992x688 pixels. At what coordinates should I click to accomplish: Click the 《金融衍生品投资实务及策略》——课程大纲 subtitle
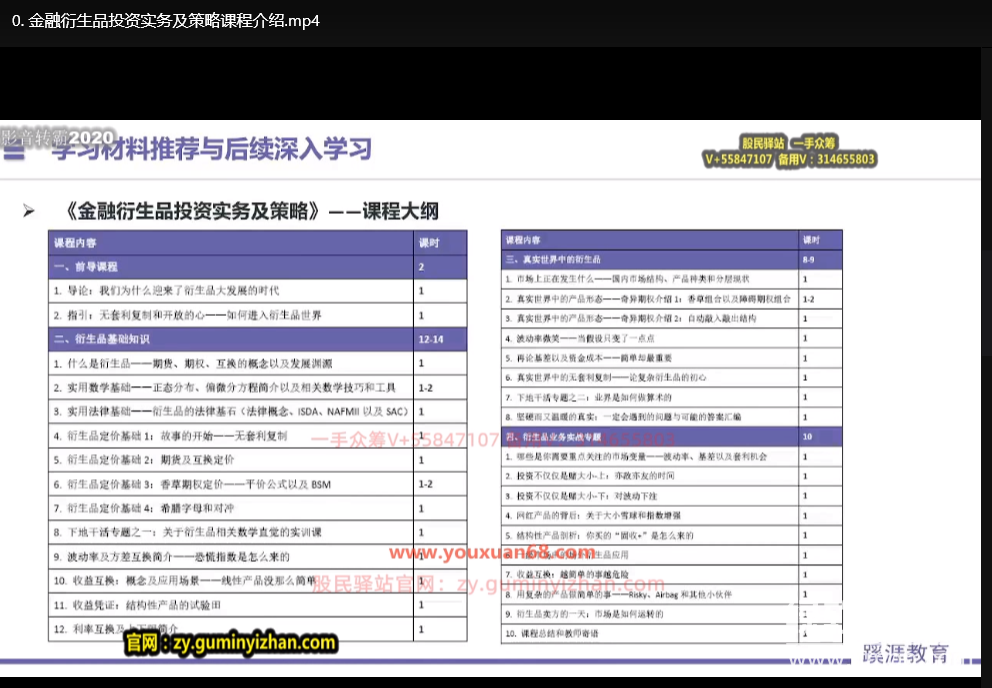pyautogui.click(x=252, y=211)
